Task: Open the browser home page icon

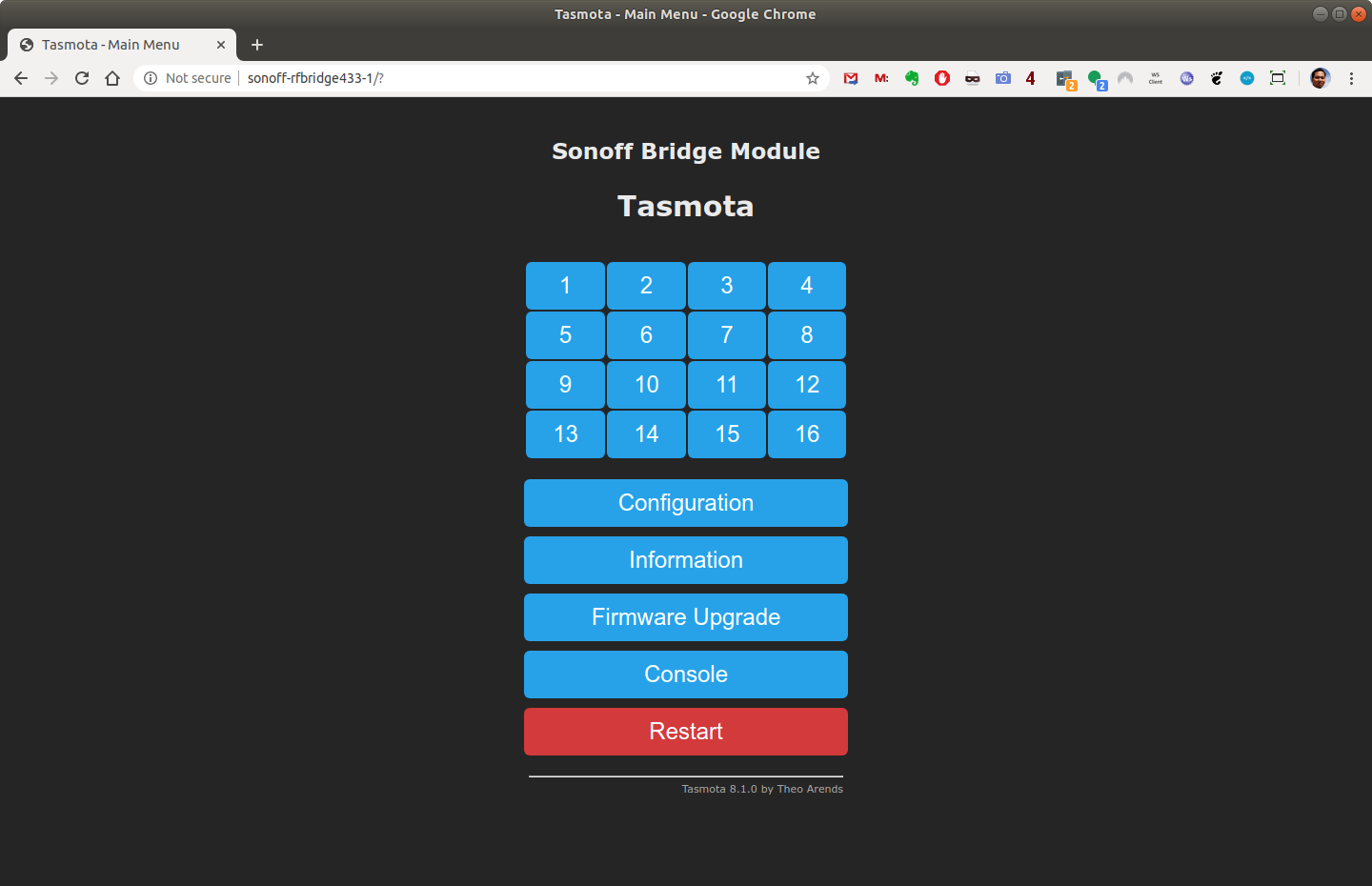Action: click(x=112, y=78)
